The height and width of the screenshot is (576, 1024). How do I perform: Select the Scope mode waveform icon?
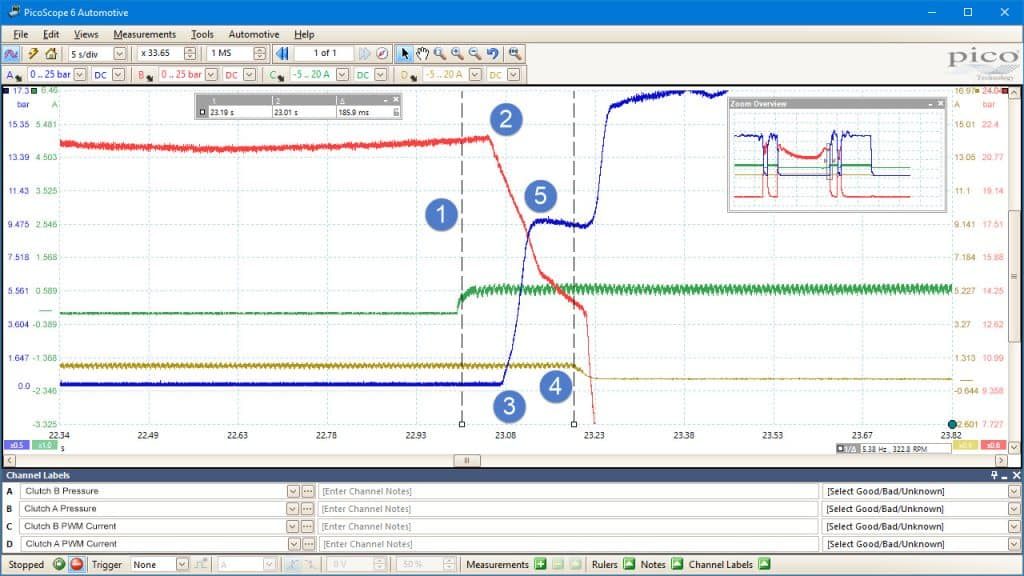pos(11,54)
